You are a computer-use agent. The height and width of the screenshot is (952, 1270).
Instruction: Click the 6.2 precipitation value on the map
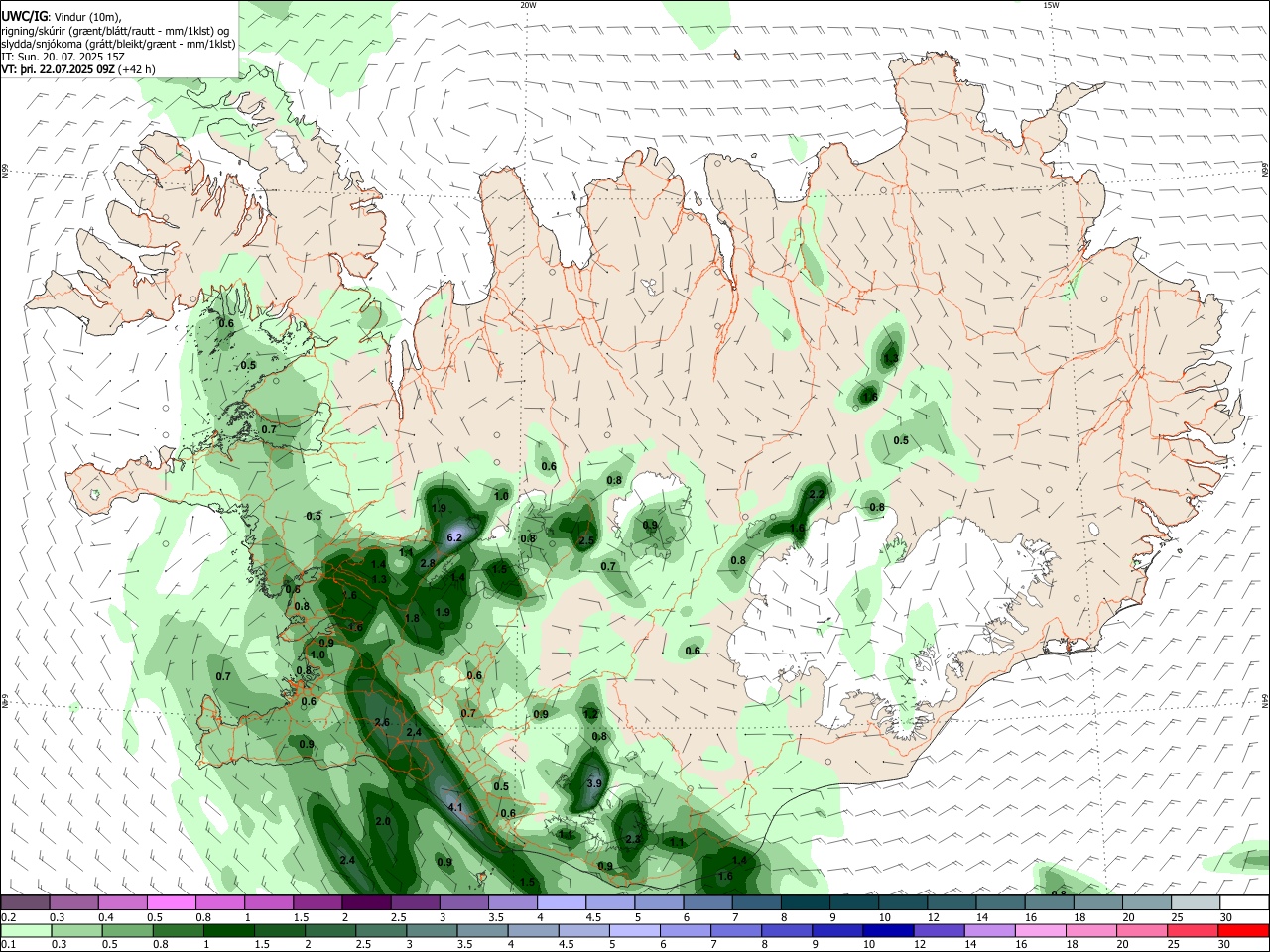point(455,537)
